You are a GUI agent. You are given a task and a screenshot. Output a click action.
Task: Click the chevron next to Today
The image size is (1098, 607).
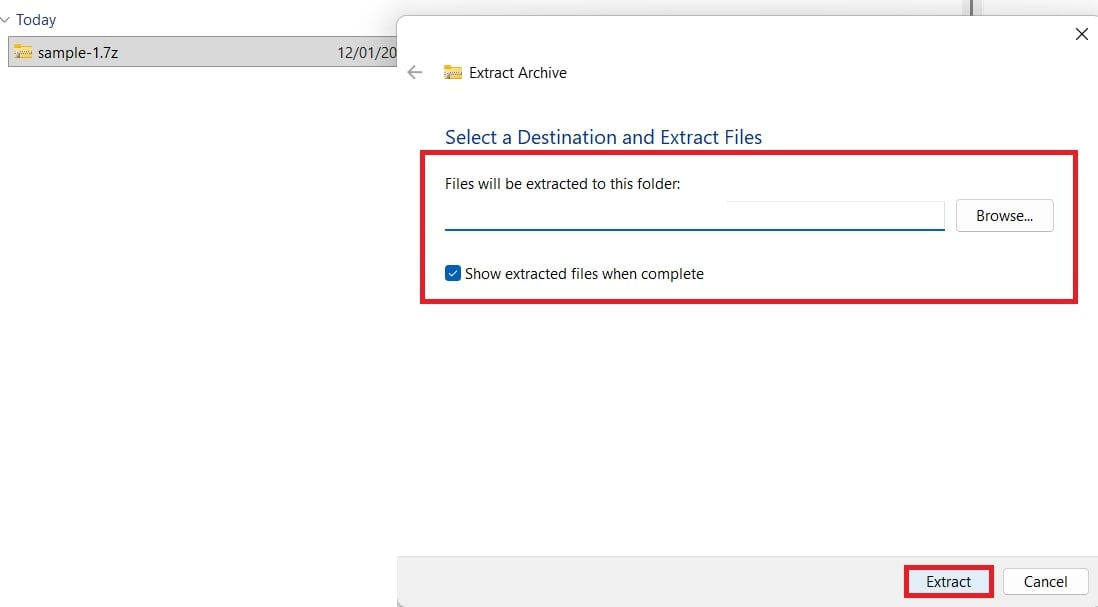pyautogui.click(x=6, y=19)
